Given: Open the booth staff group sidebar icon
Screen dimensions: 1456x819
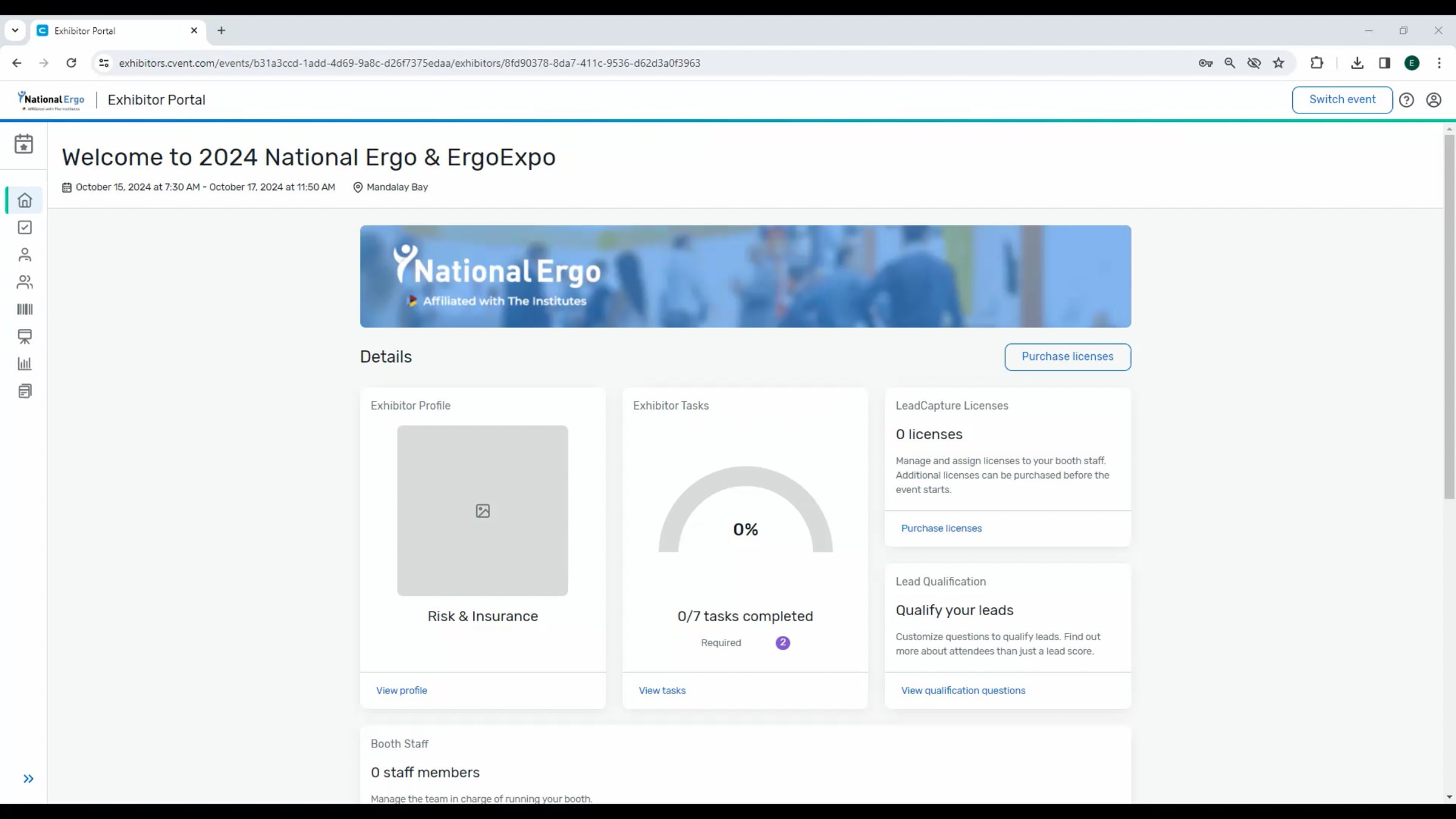Looking at the screenshot, I should pos(25,282).
